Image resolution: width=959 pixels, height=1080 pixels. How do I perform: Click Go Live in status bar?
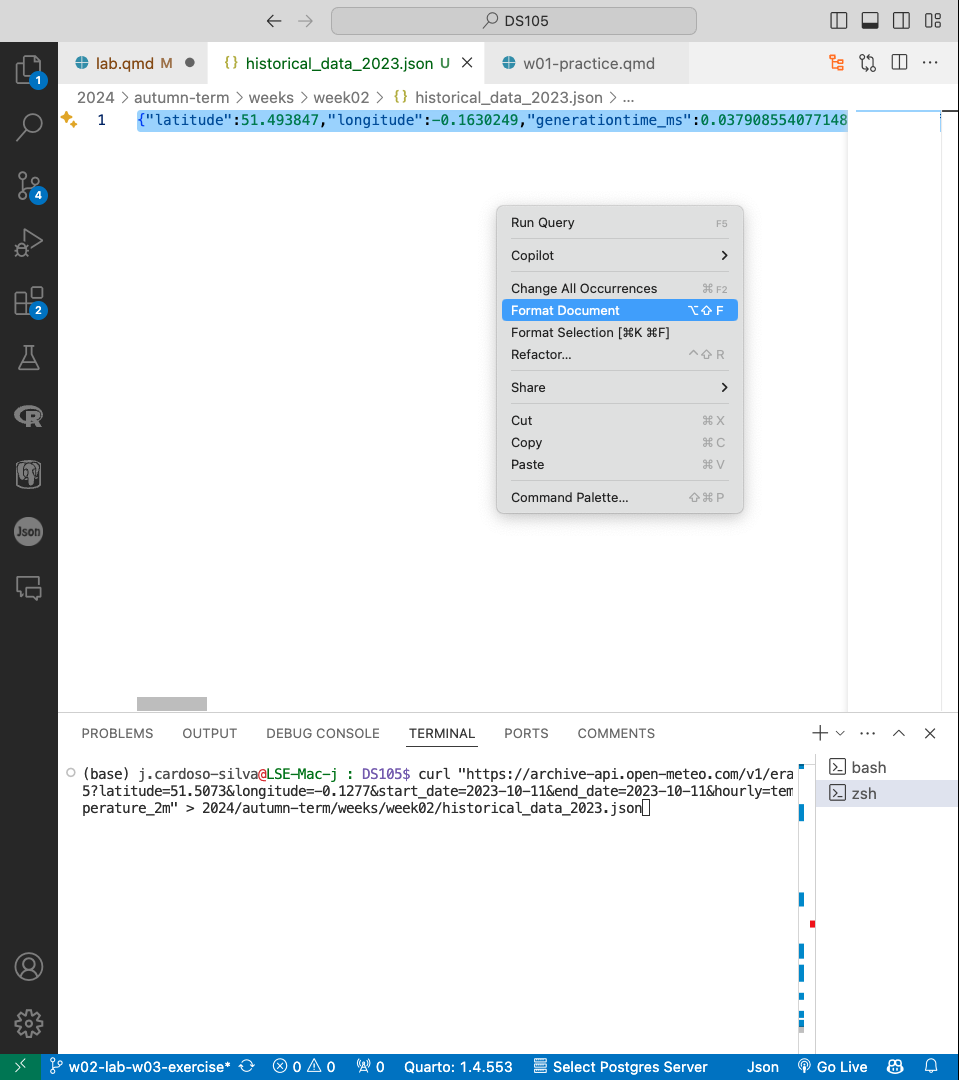pos(833,1067)
